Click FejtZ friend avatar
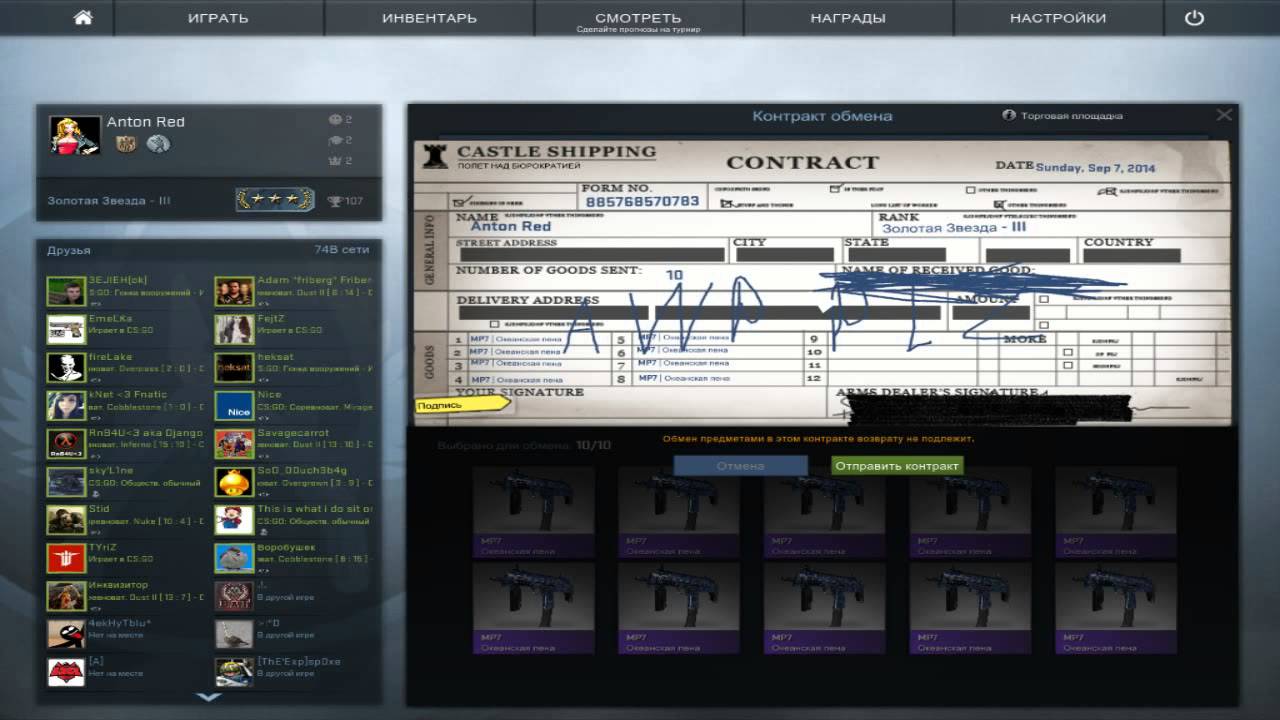The width and height of the screenshot is (1280, 720). (234, 329)
